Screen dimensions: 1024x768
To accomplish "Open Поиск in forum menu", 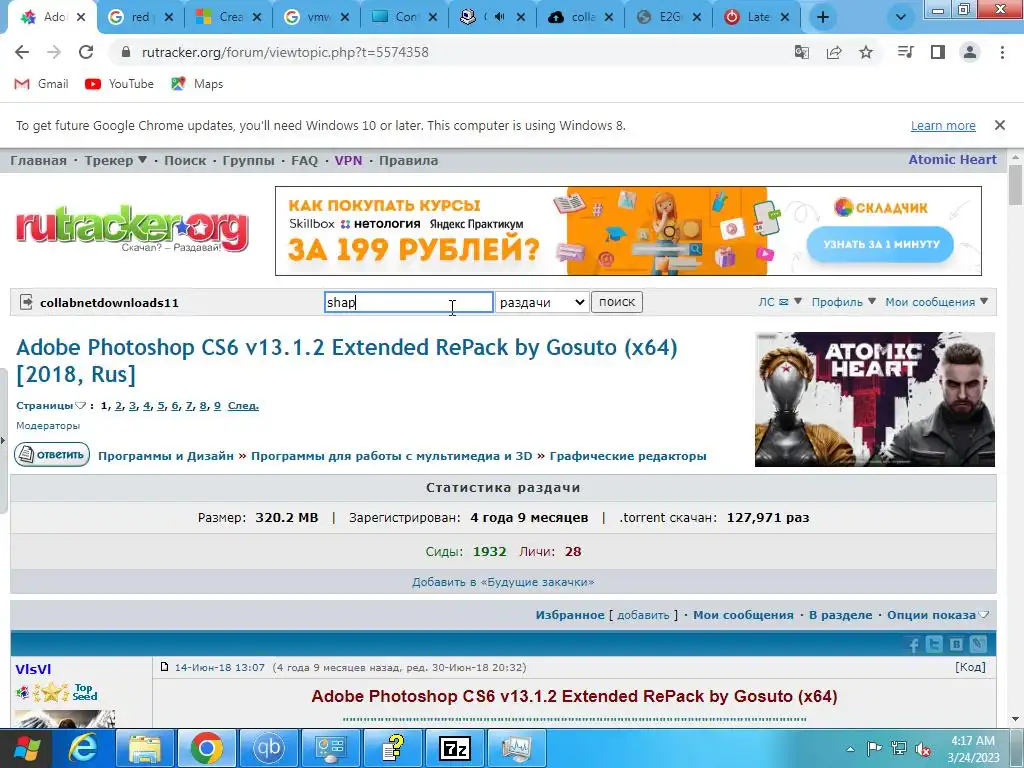I will [185, 161].
